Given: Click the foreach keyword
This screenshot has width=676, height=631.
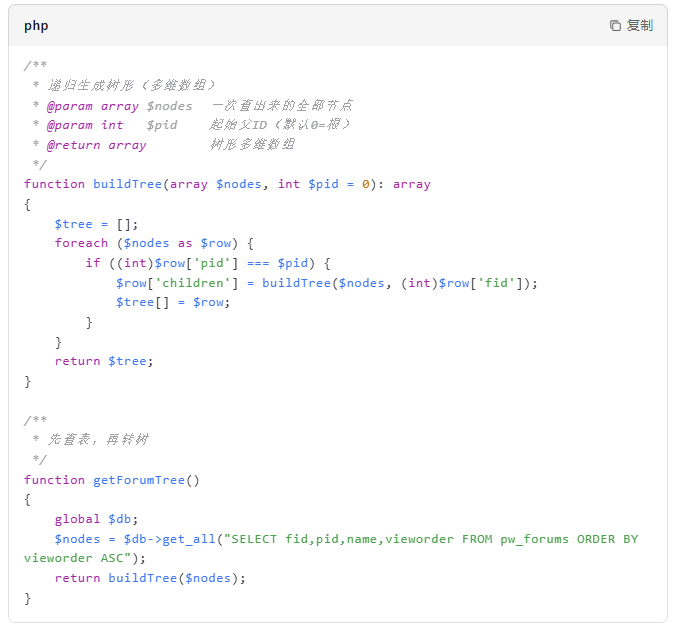Looking at the screenshot, I should 81,243.
